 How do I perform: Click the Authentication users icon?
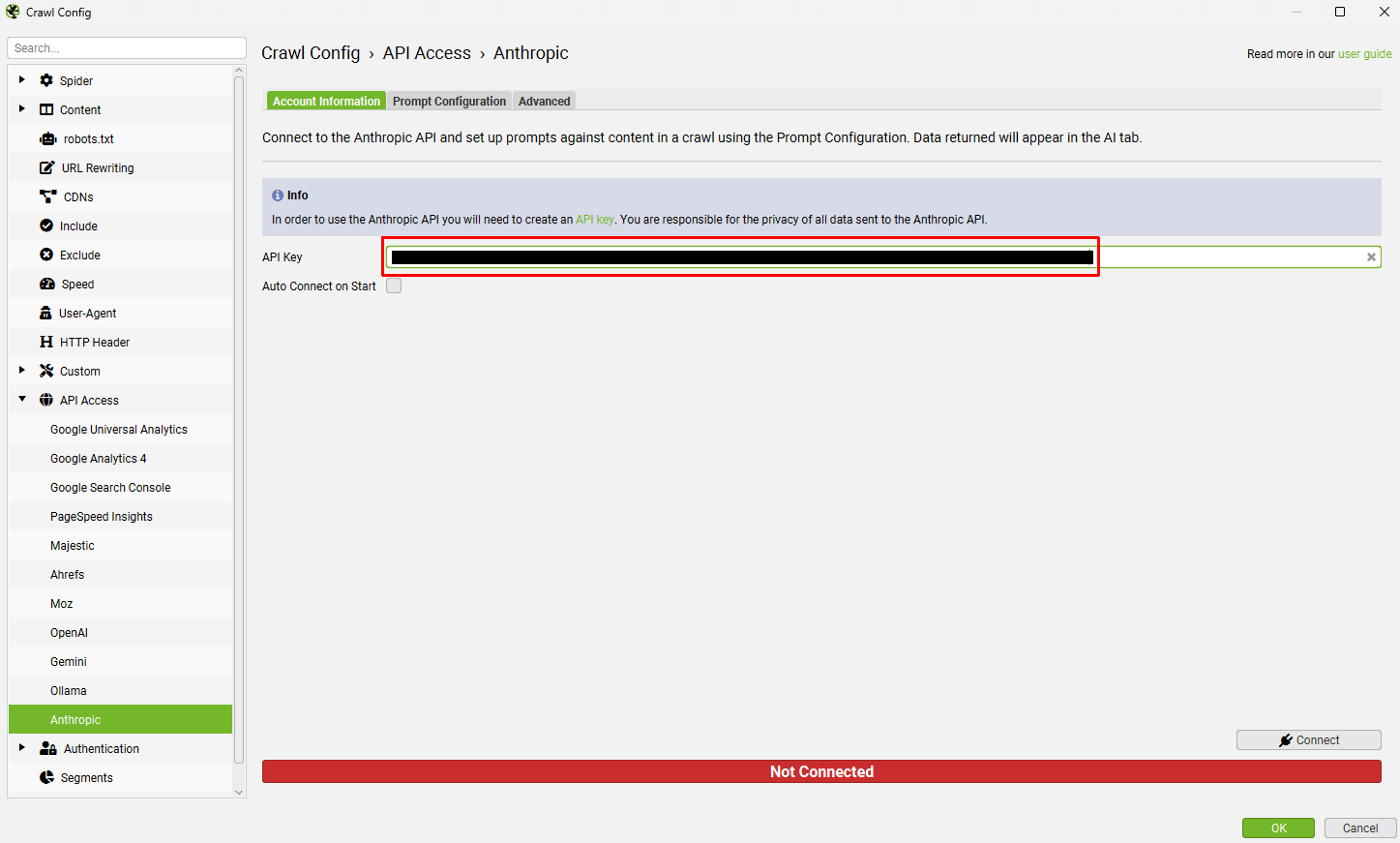(x=46, y=748)
